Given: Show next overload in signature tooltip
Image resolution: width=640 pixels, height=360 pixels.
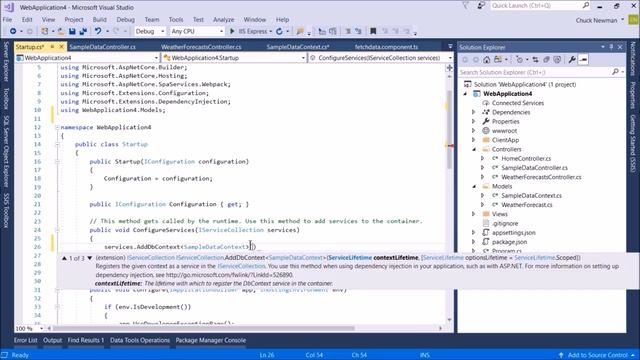Looking at the screenshot, I should click(89, 258).
